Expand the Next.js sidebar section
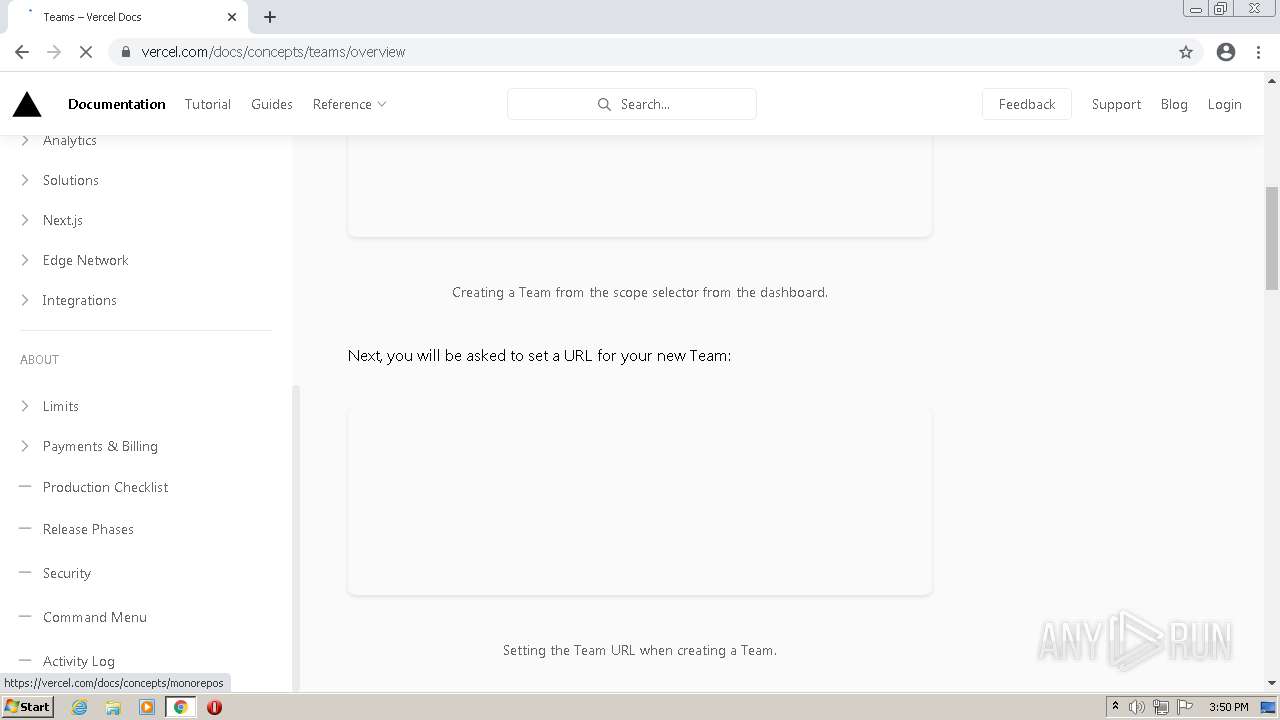This screenshot has width=1280, height=720. click(x=25, y=220)
